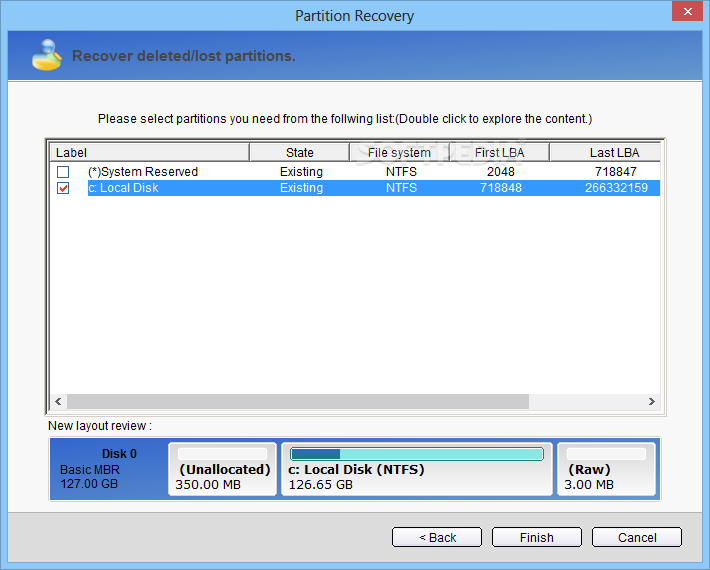Click the horizontal scrollbar right arrow
710x570 pixels.
[652, 401]
